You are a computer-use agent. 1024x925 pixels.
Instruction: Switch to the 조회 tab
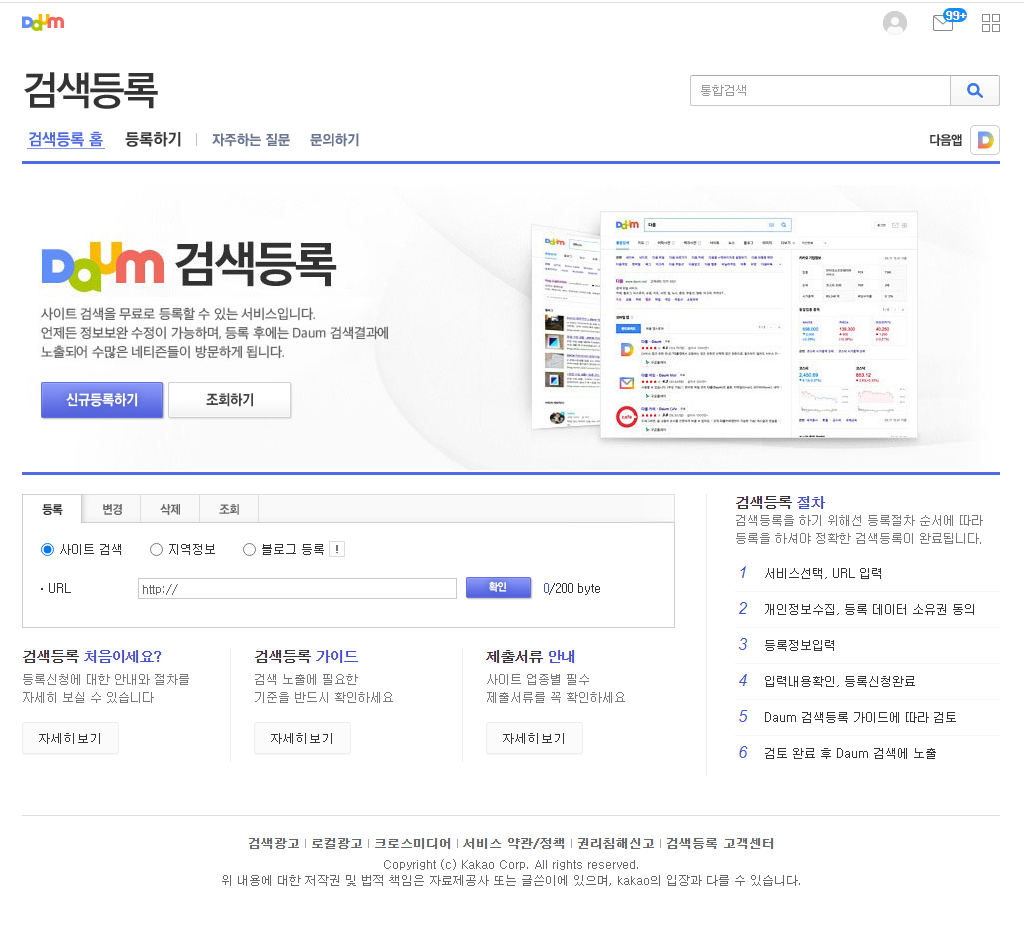click(x=229, y=509)
